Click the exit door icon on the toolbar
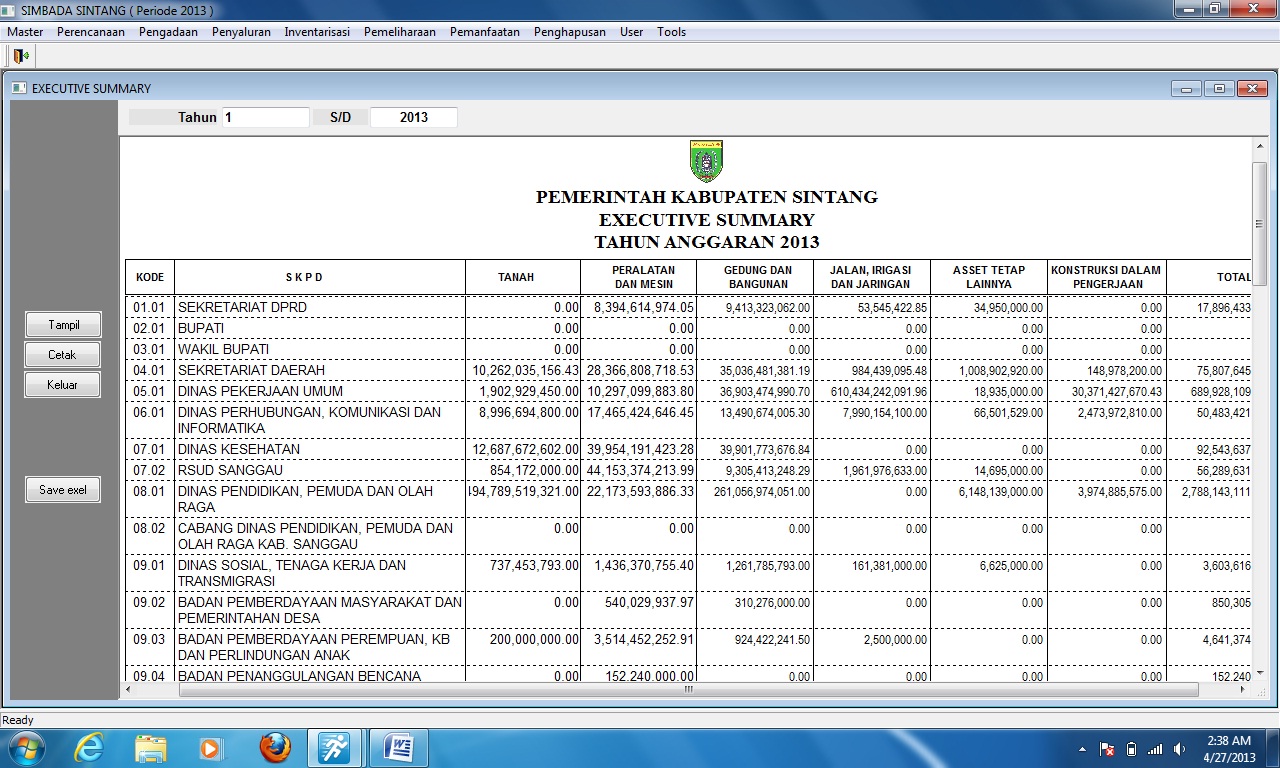 [20, 56]
